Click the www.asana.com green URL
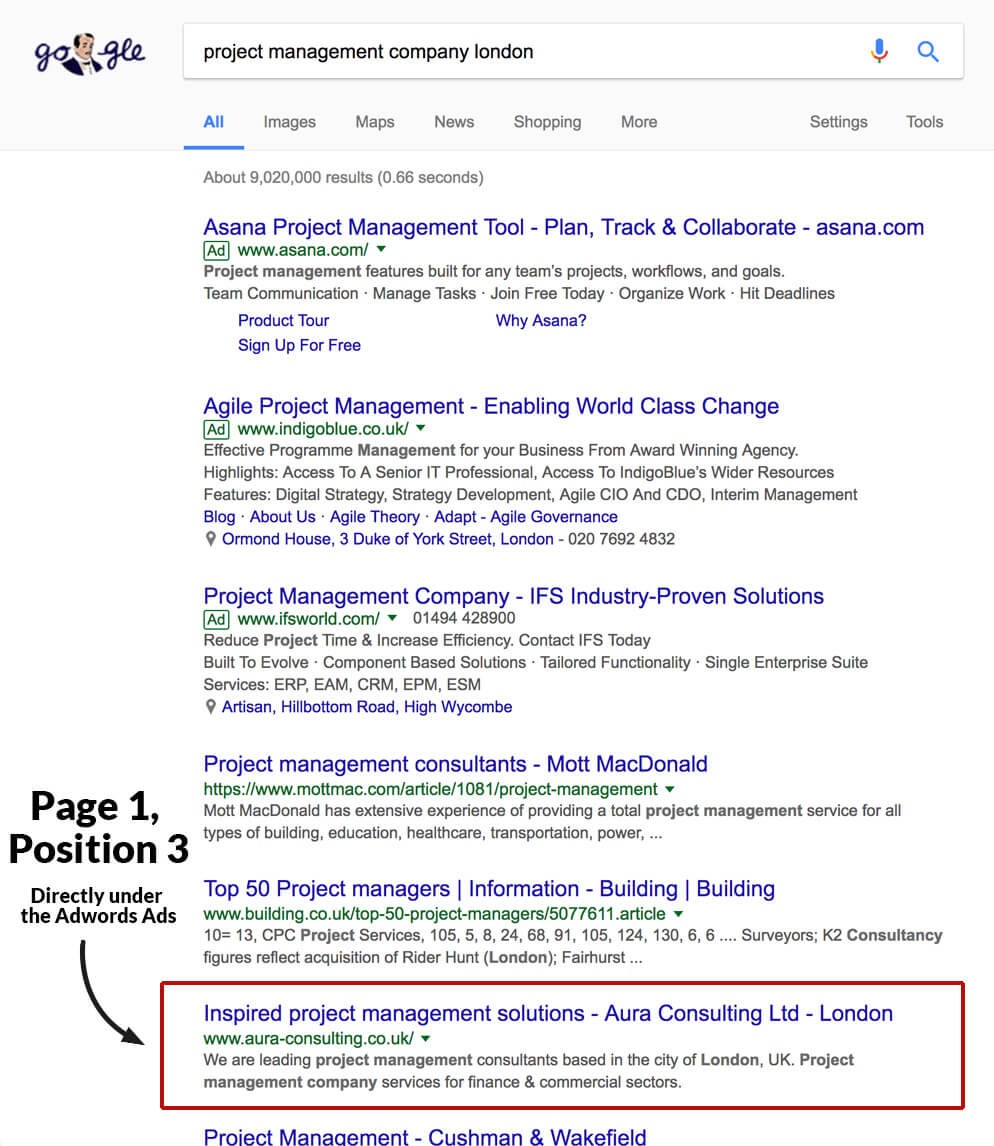994x1146 pixels. point(303,251)
